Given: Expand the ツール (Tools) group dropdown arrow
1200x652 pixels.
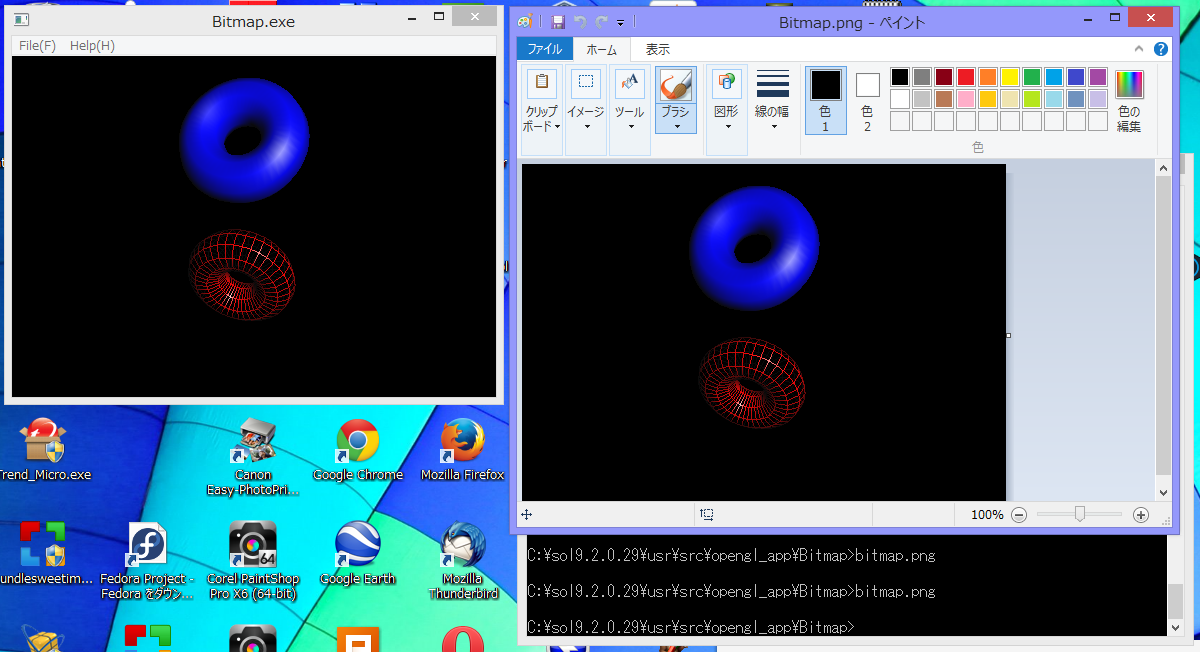Looking at the screenshot, I should pos(629,126).
